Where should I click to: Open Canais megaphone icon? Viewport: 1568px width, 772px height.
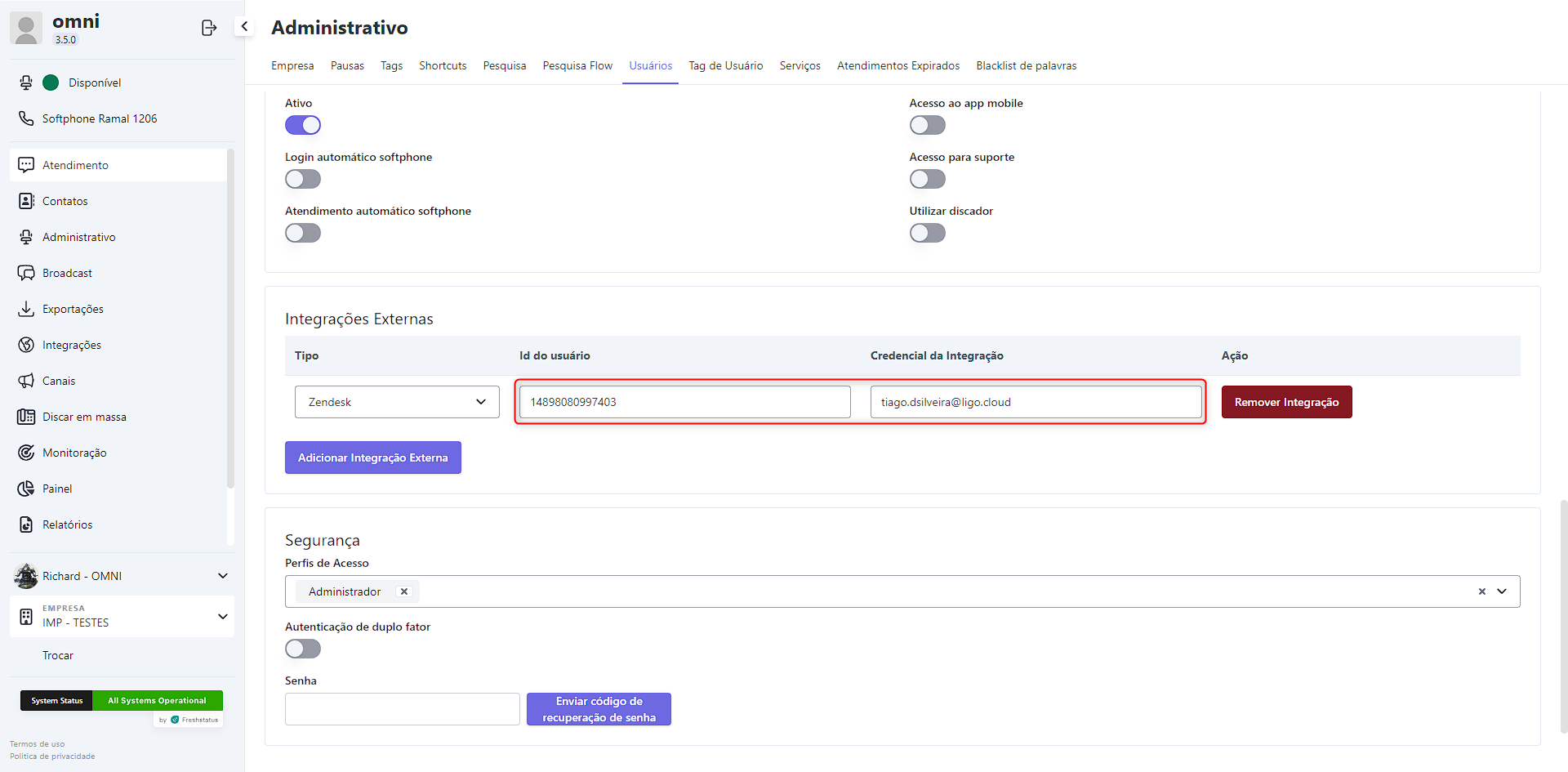(x=26, y=381)
